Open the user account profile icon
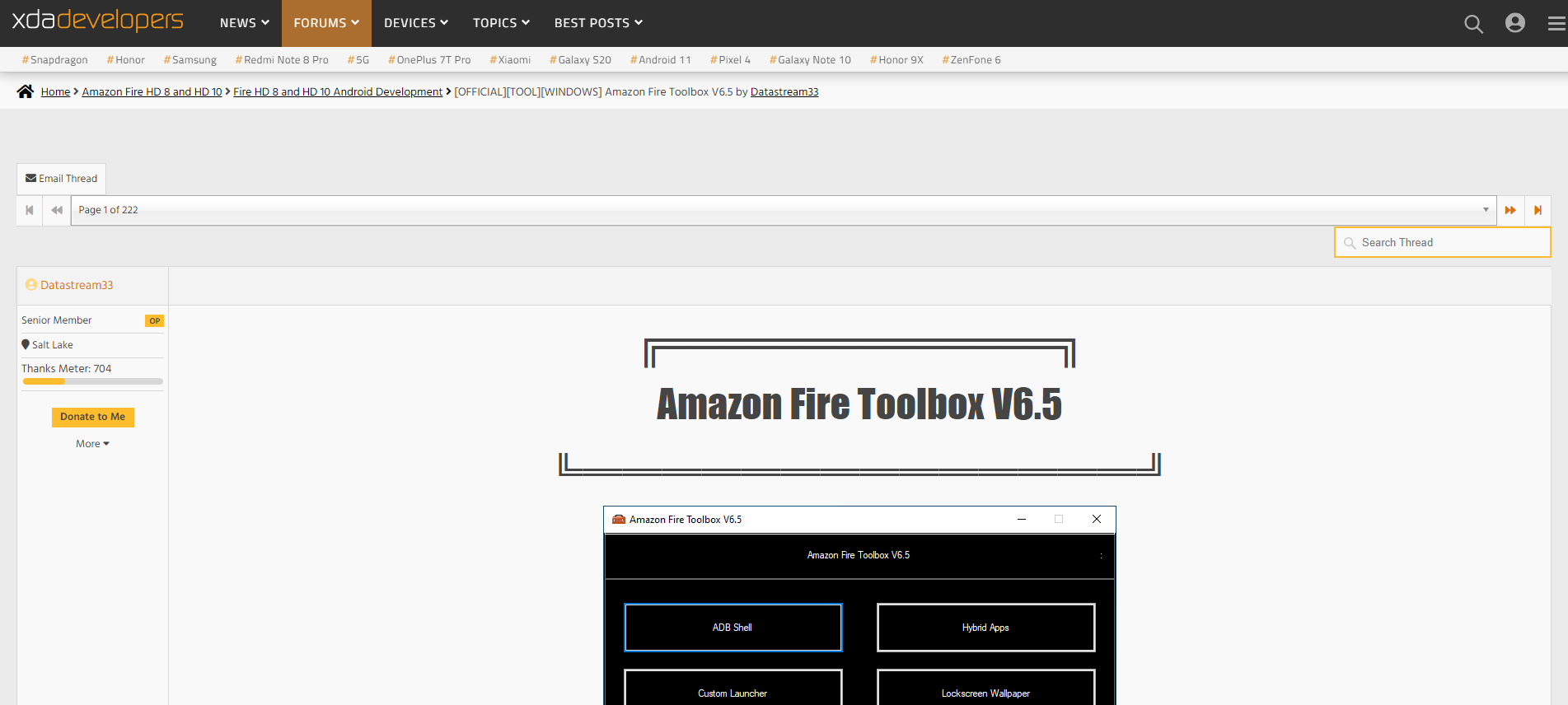Screen dimensions: 1568x705 tap(1515, 23)
